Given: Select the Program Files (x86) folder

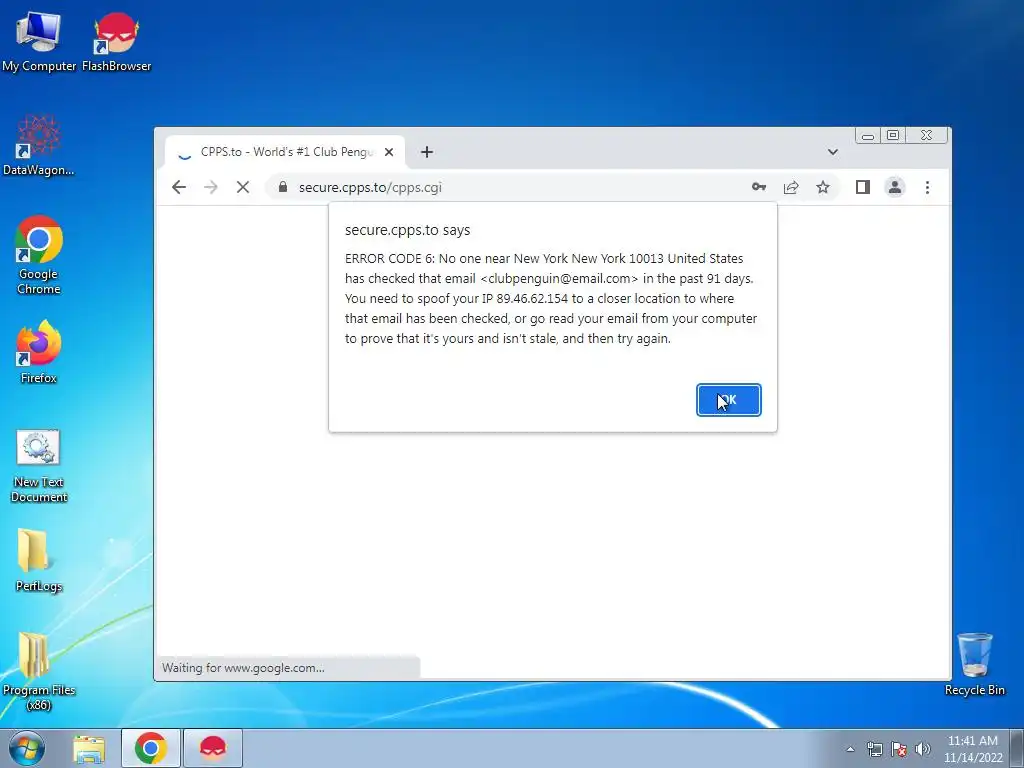Looking at the screenshot, I should [x=39, y=671].
